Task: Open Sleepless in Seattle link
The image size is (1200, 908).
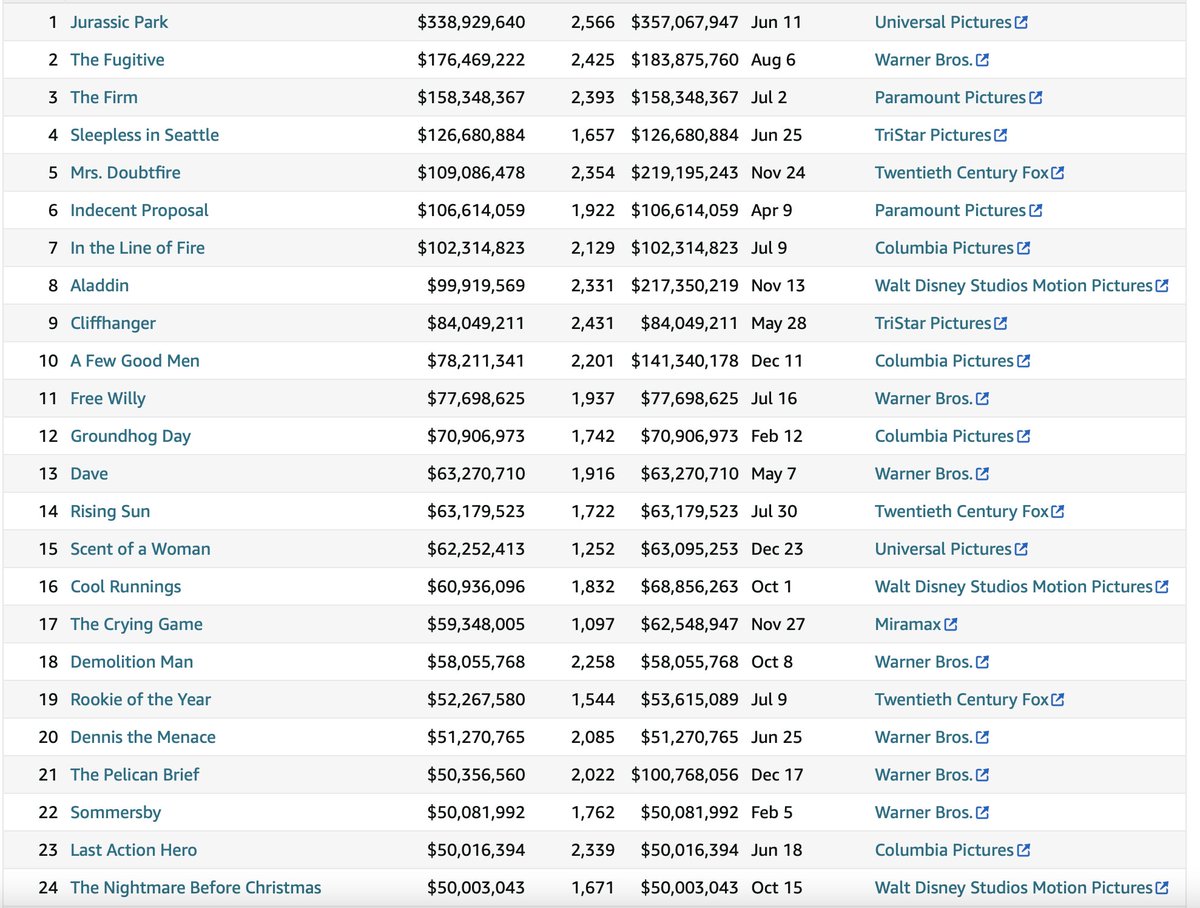Action: pyautogui.click(x=144, y=135)
